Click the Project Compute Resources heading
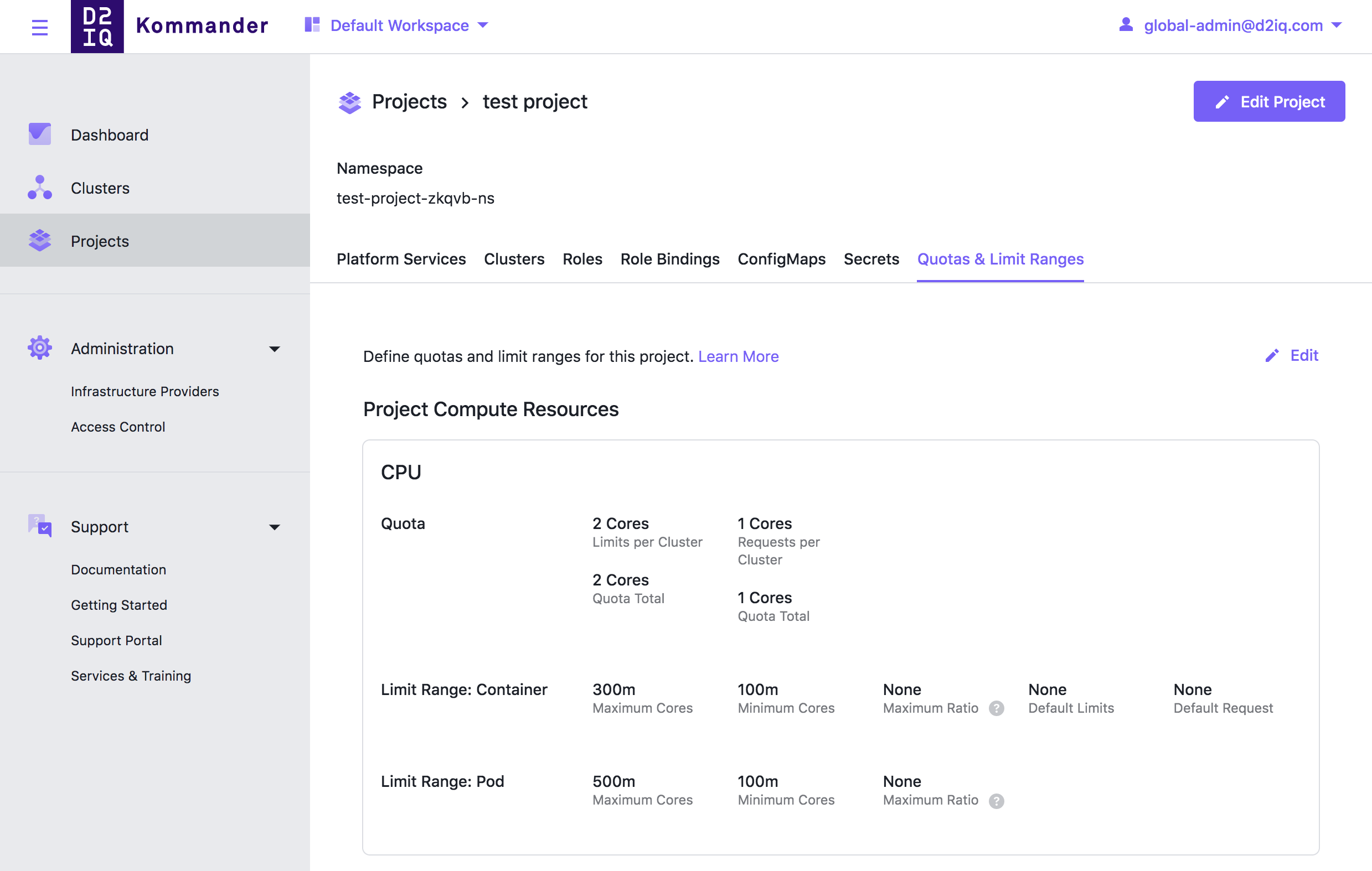The width and height of the screenshot is (1372, 871). point(491,409)
